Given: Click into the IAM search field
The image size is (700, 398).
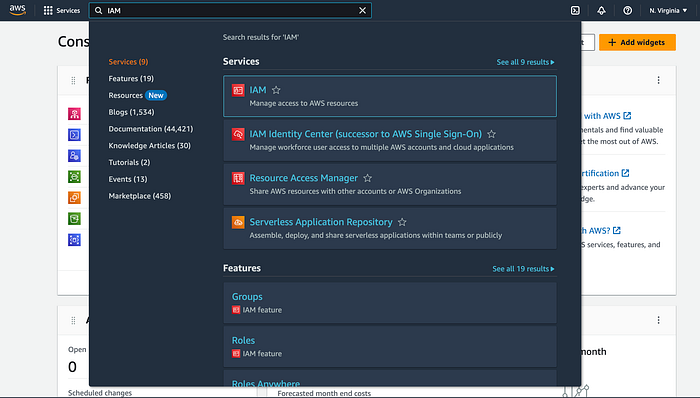Looking at the screenshot, I should [x=230, y=10].
